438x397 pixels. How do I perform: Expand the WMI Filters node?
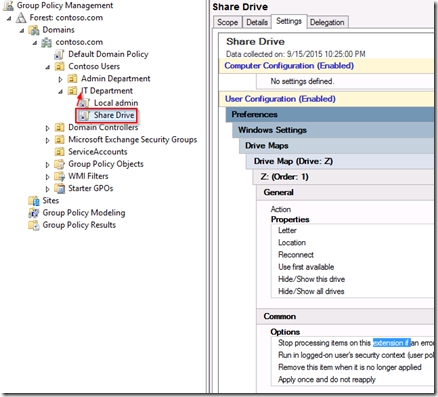[x=48, y=177]
